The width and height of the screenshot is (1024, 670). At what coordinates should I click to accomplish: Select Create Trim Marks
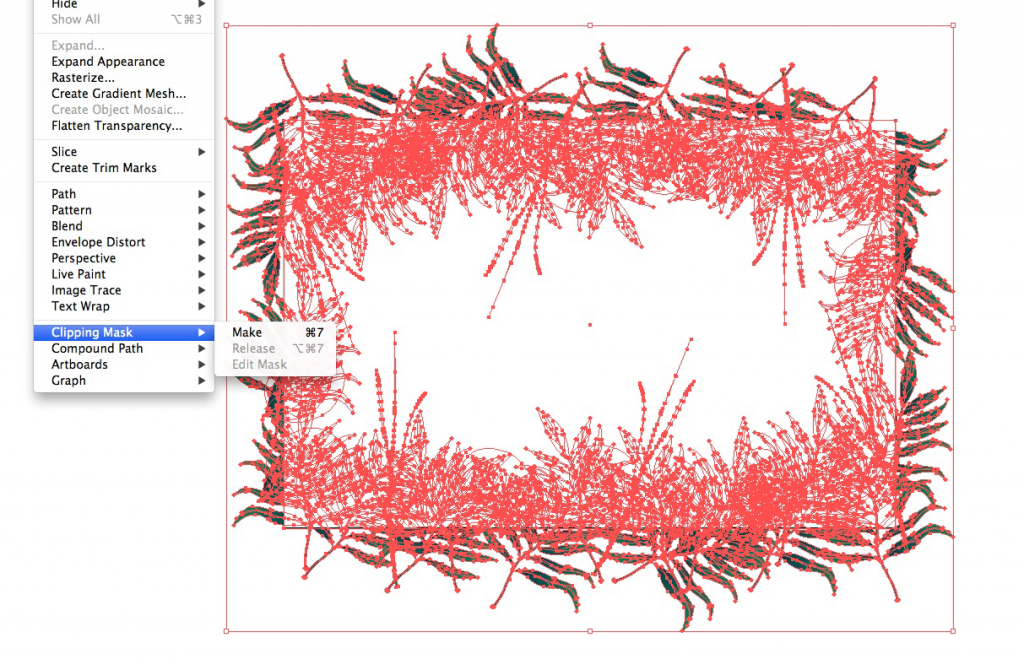click(x=123, y=168)
